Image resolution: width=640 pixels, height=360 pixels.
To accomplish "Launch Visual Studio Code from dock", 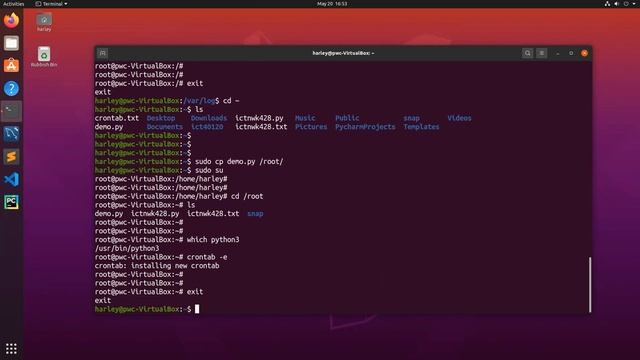I will click(x=11, y=179).
